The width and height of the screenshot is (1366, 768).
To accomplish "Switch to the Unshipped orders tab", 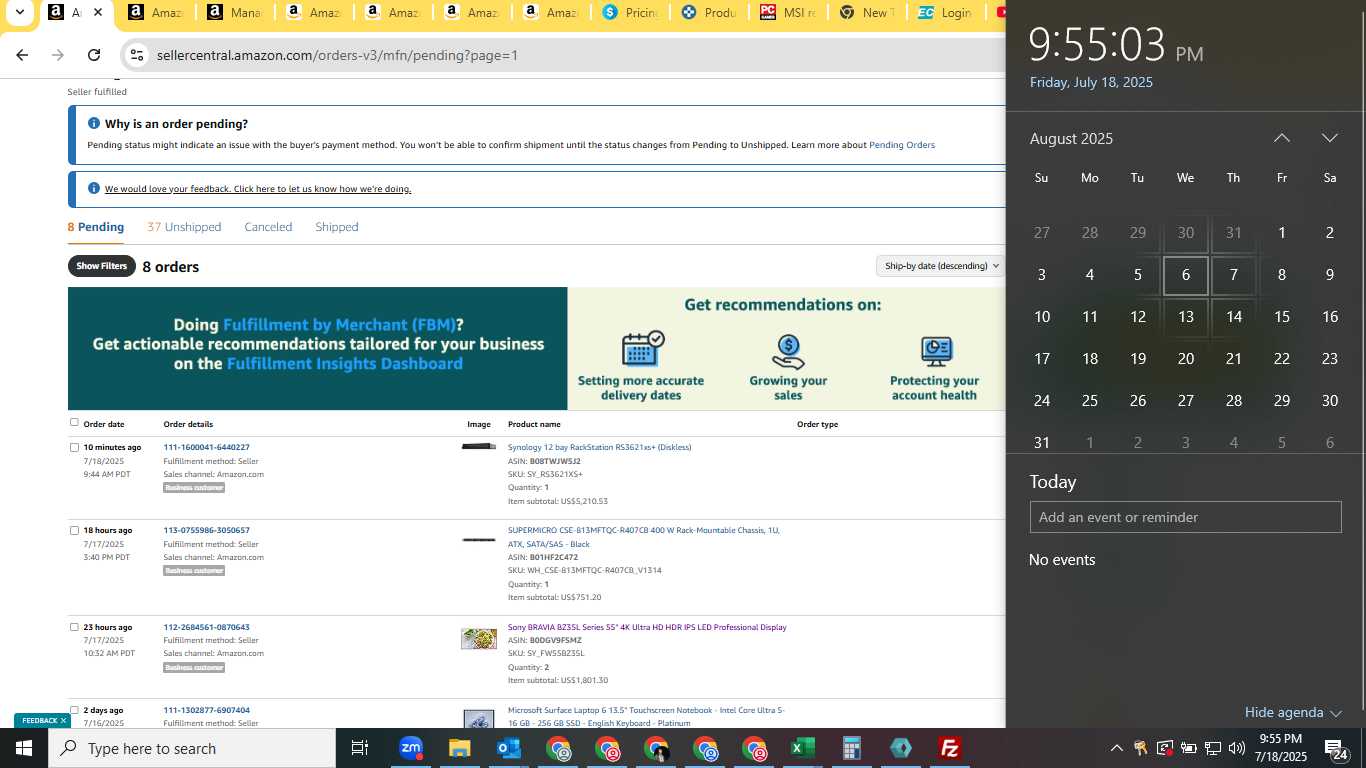I will click(x=184, y=227).
